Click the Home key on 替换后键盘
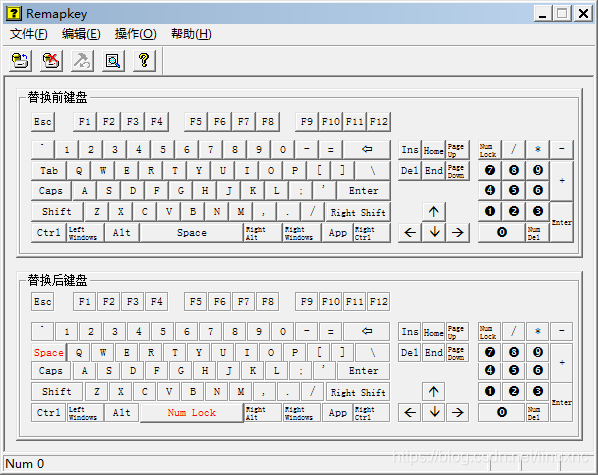598x475 pixels. 434,332
